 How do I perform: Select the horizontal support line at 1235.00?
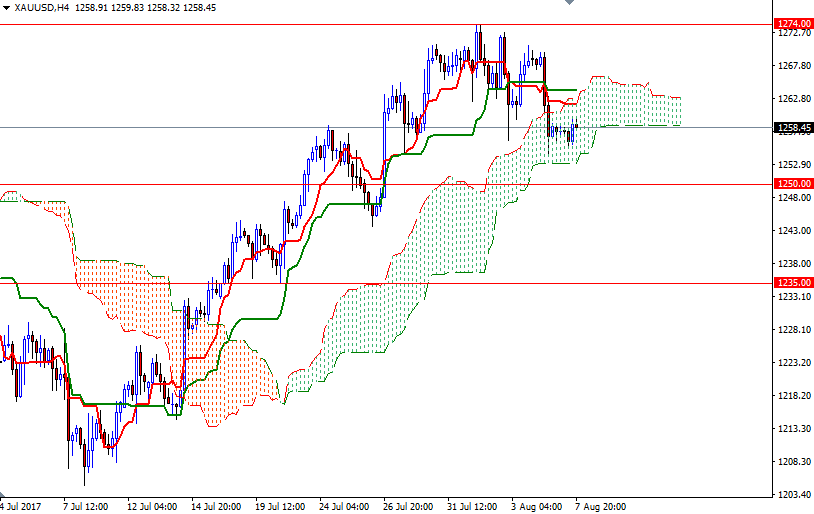click(x=500, y=283)
